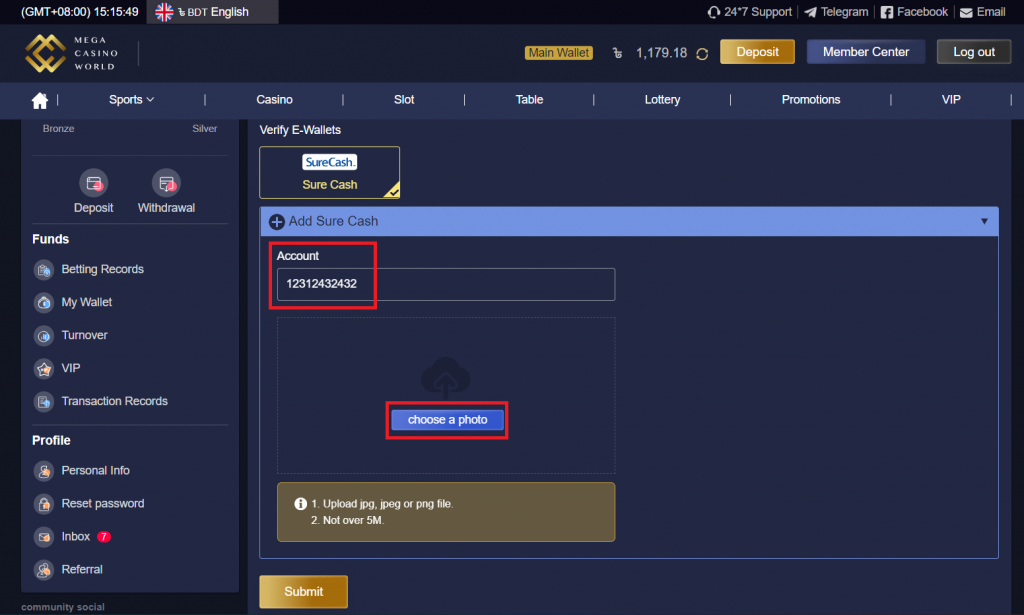
Task: Click the Withdrawal icon in sidebar
Action: click(166, 183)
